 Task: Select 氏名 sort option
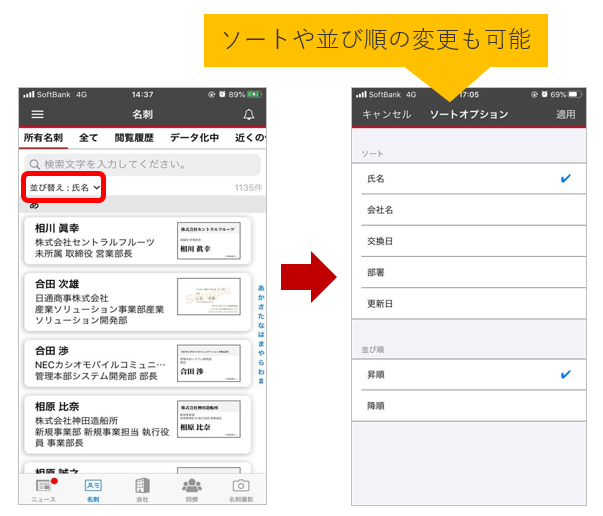tap(469, 178)
